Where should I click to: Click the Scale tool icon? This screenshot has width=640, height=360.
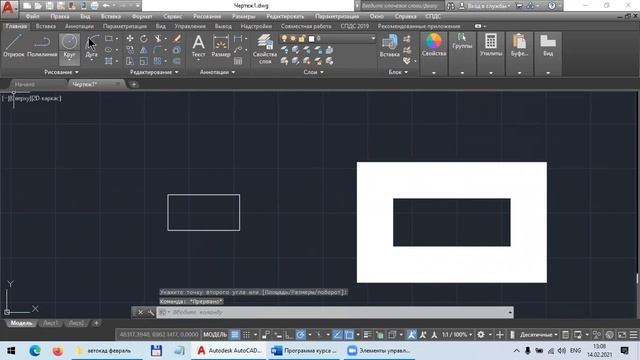[144, 61]
